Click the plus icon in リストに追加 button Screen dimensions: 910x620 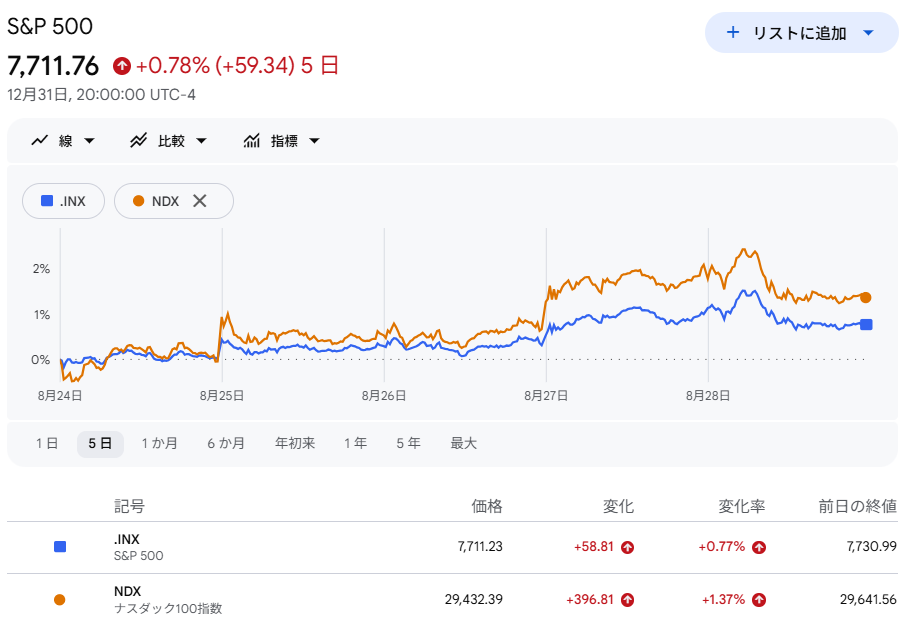click(733, 33)
